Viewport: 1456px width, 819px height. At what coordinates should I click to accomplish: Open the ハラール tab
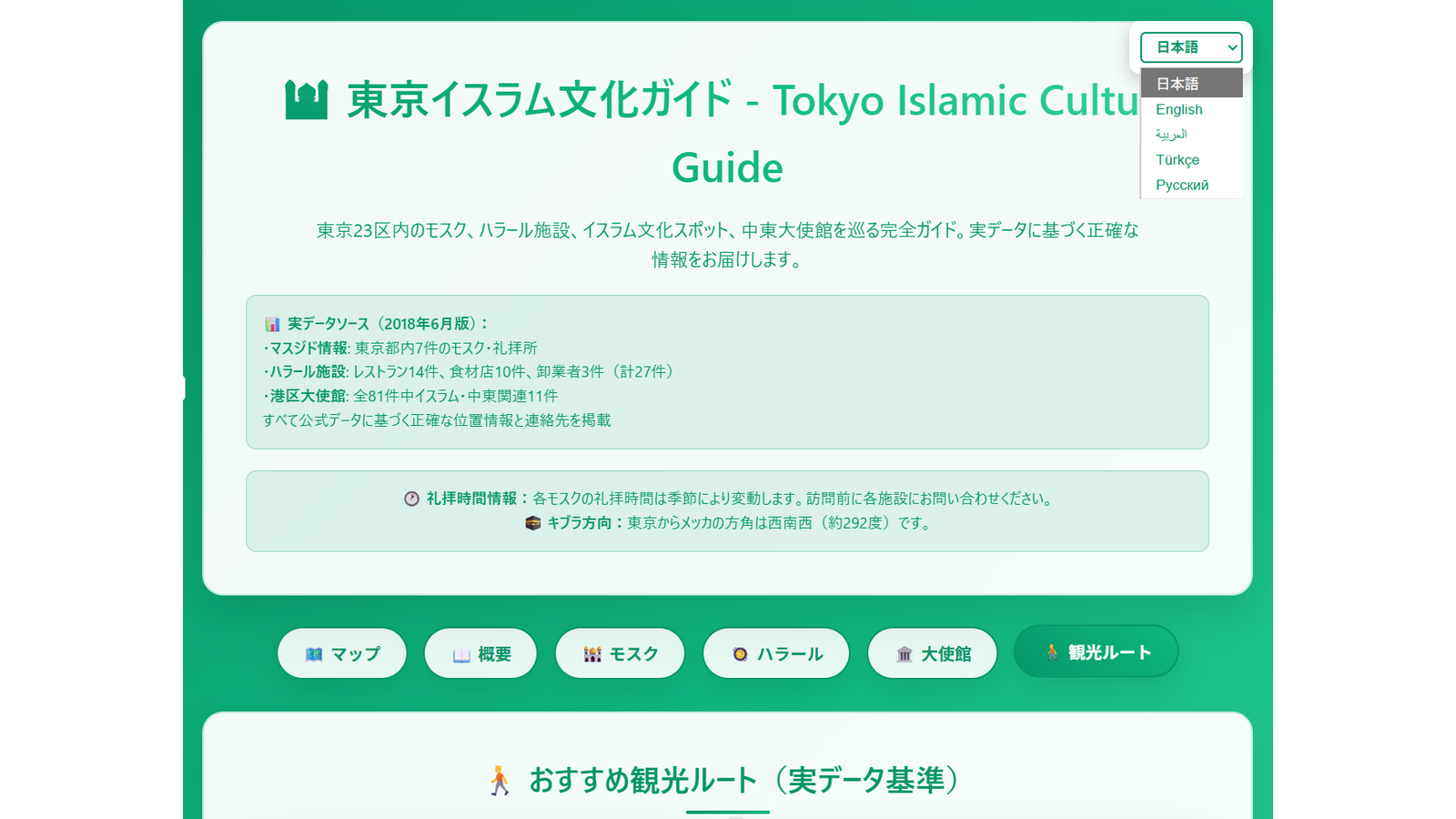point(776,653)
